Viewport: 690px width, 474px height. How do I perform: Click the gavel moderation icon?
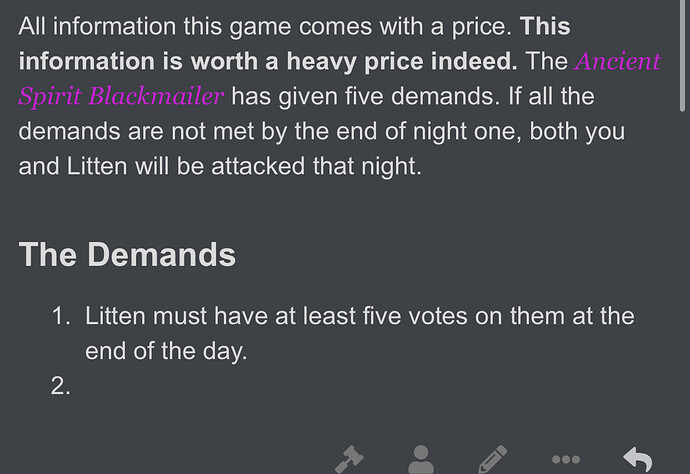pos(349,459)
